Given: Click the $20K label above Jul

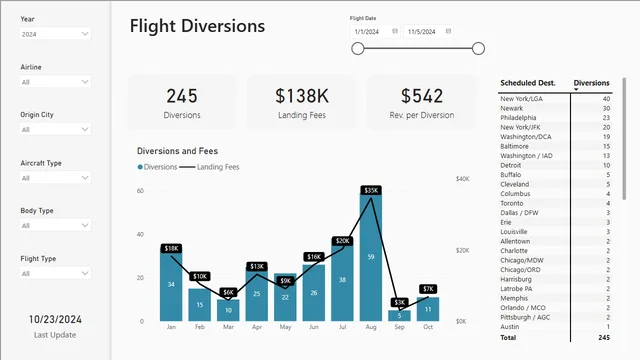Looking at the screenshot, I should [x=342, y=241].
